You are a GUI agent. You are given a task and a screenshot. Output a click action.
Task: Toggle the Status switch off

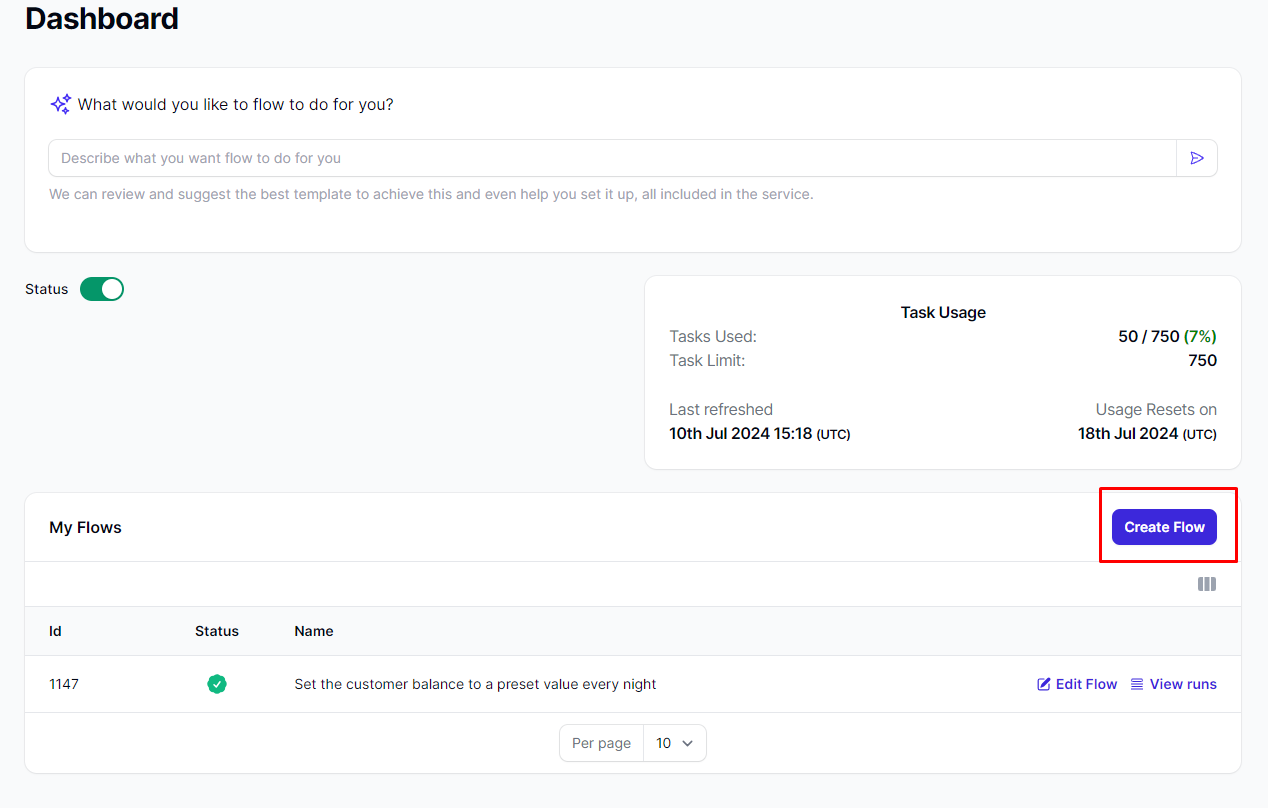(x=102, y=289)
